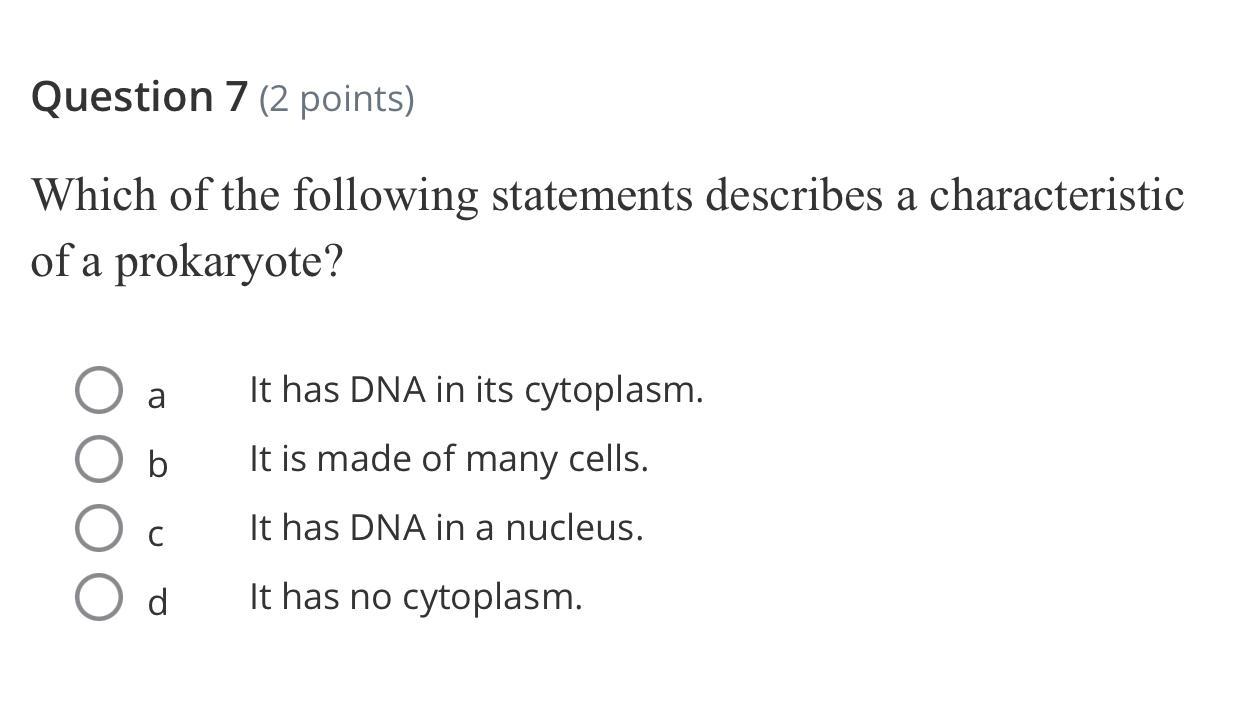Click the word 'Which' starting the question
The width and height of the screenshot is (1242, 708).
[94, 195]
